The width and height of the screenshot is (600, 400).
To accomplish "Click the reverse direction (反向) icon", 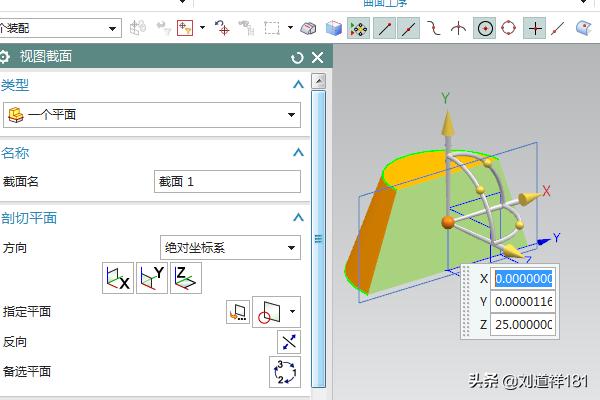I will tap(286, 341).
